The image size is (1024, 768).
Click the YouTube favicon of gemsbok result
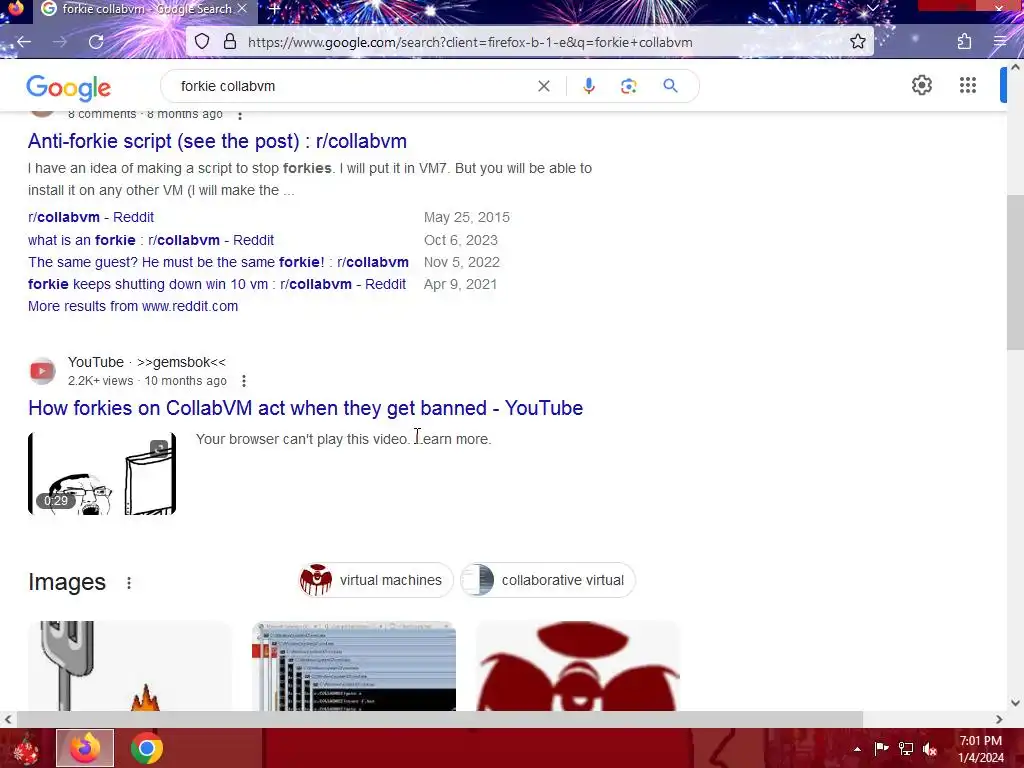pos(42,371)
